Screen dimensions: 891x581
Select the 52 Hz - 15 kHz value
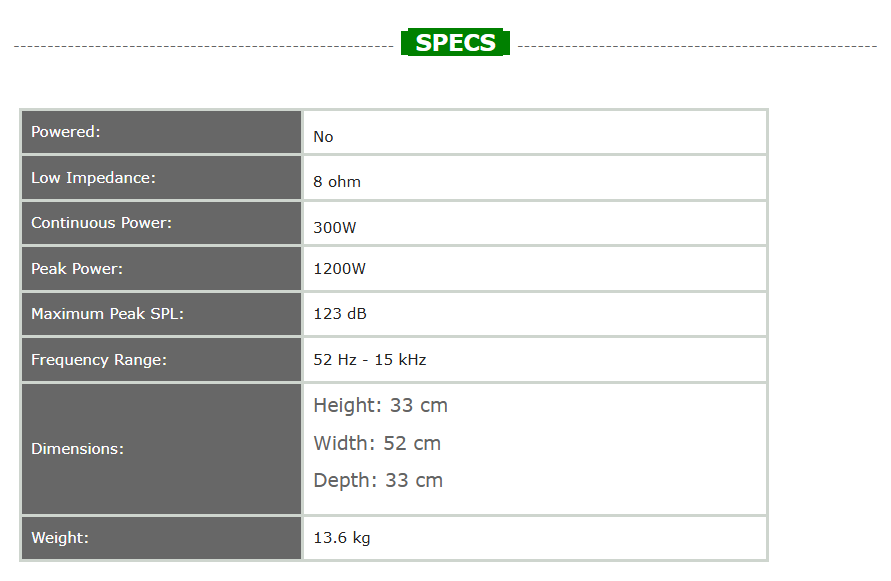(370, 360)
